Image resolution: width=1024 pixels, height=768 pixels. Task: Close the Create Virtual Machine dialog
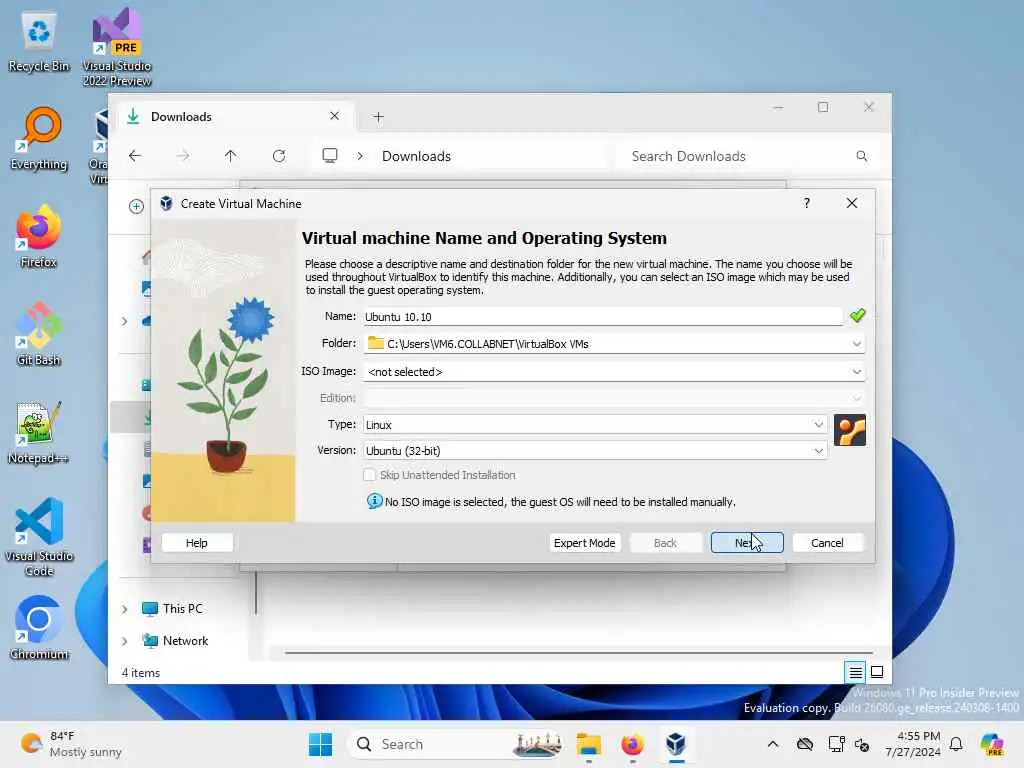[x=852, y=203]
